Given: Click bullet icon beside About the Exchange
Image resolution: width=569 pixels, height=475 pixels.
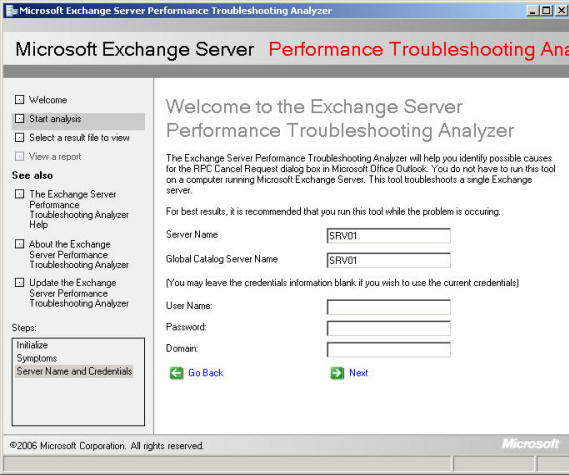Looking at the screenshot, I should point(20,244).
